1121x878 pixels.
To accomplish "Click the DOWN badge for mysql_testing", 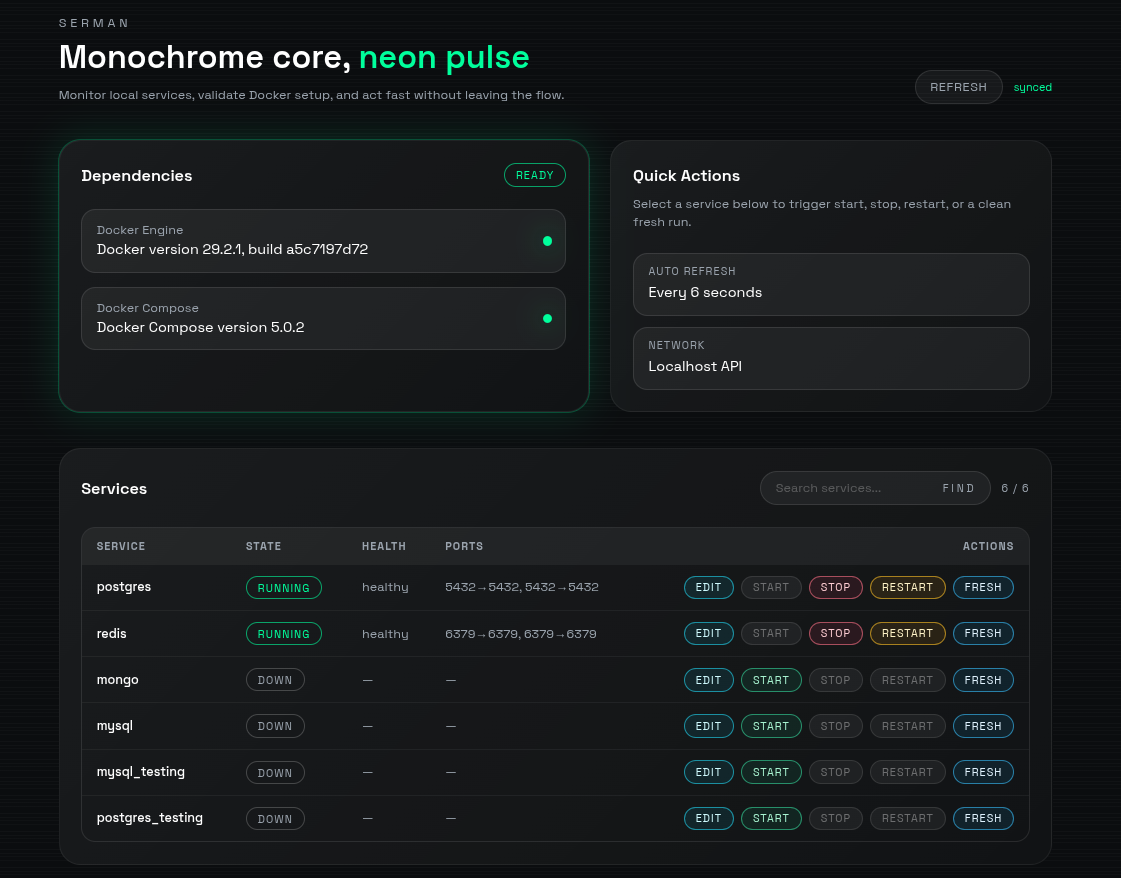I will [275, 772].
